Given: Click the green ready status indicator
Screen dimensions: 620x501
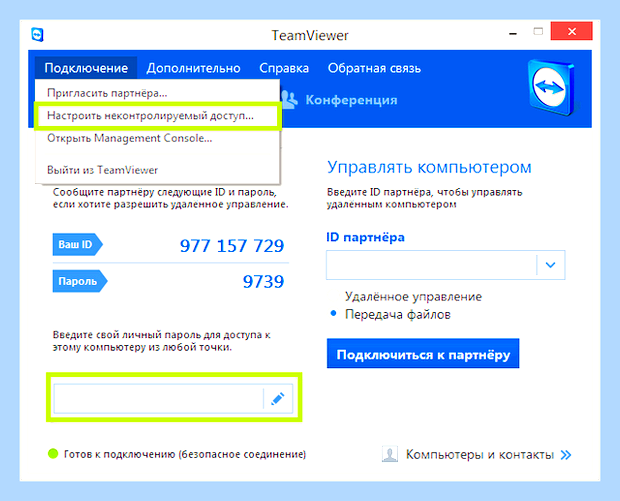Looking at the screenshot, I should coord(53,454).
